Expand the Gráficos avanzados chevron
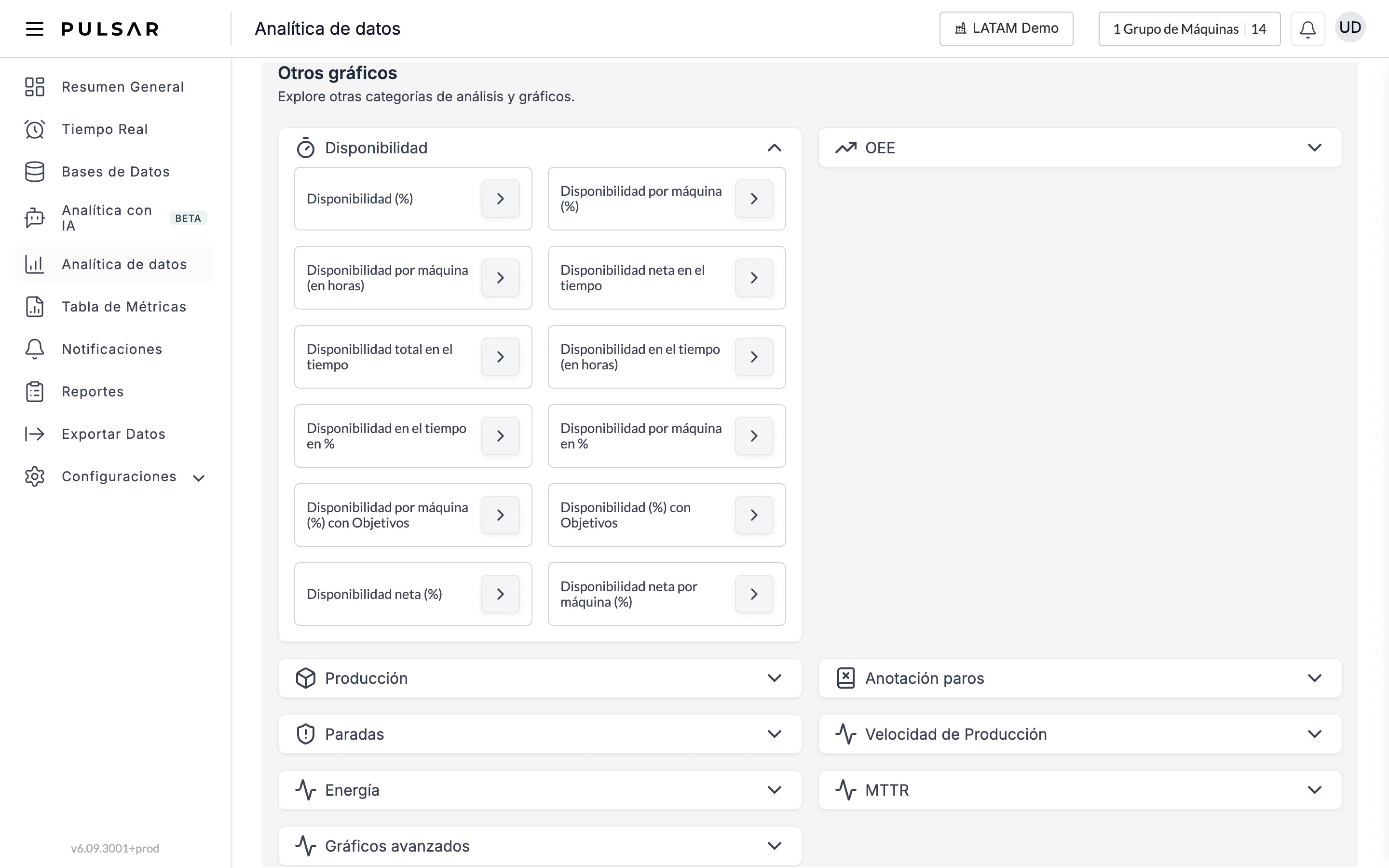This screenshot has height=868, width=1389. 774,846
